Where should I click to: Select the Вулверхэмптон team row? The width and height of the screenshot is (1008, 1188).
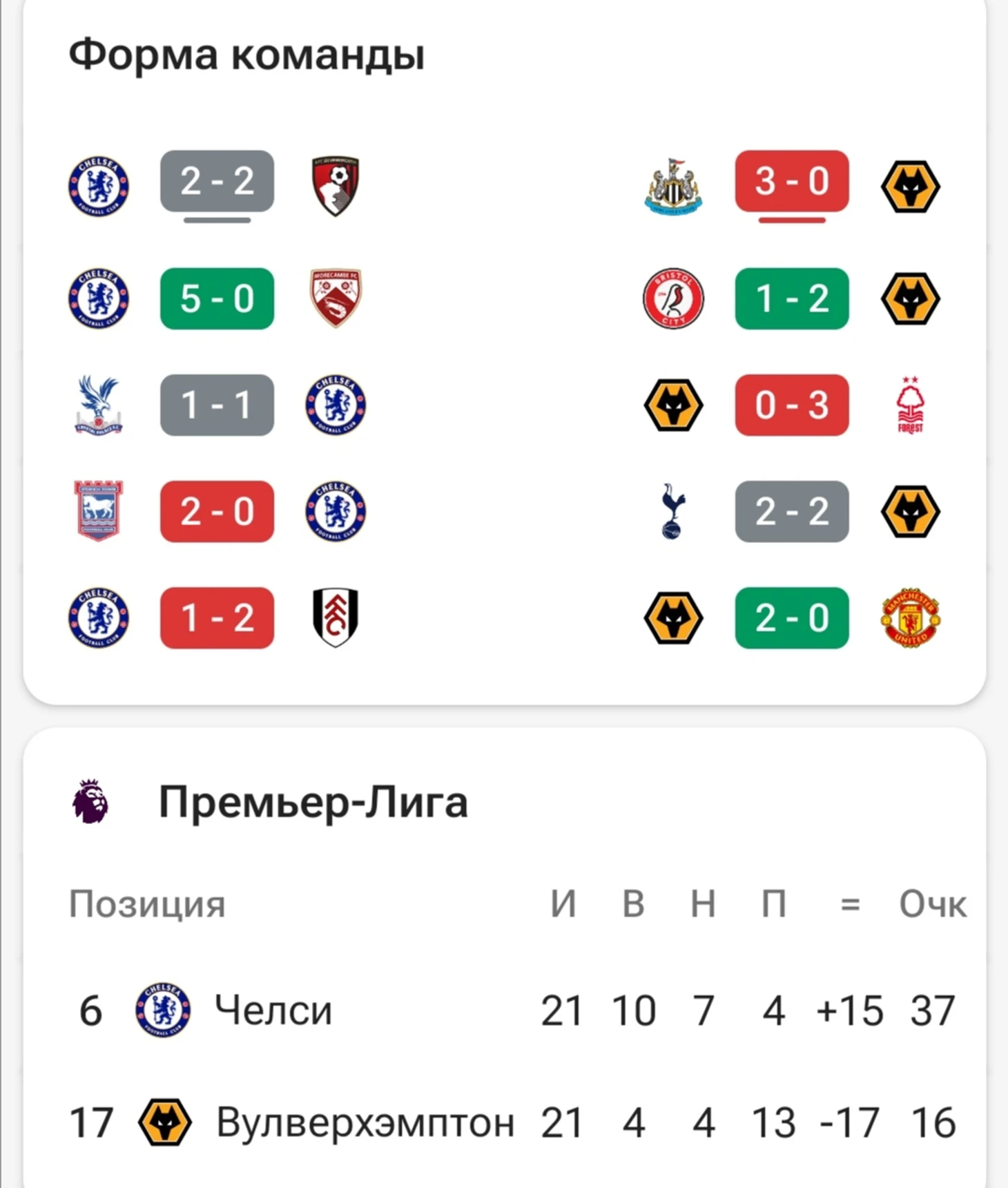click(x=365, y=1122)
